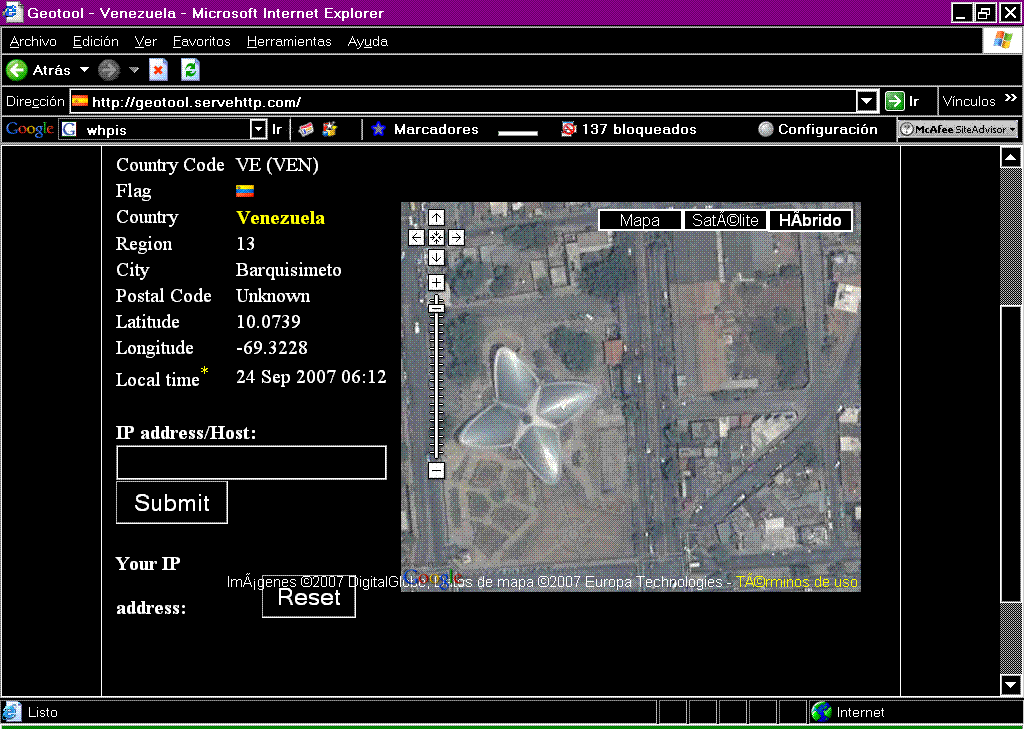Screen dimensions: 1024x729
Task: Open McAfee SiteAdvisor dropdown
Action: [958, 129]
